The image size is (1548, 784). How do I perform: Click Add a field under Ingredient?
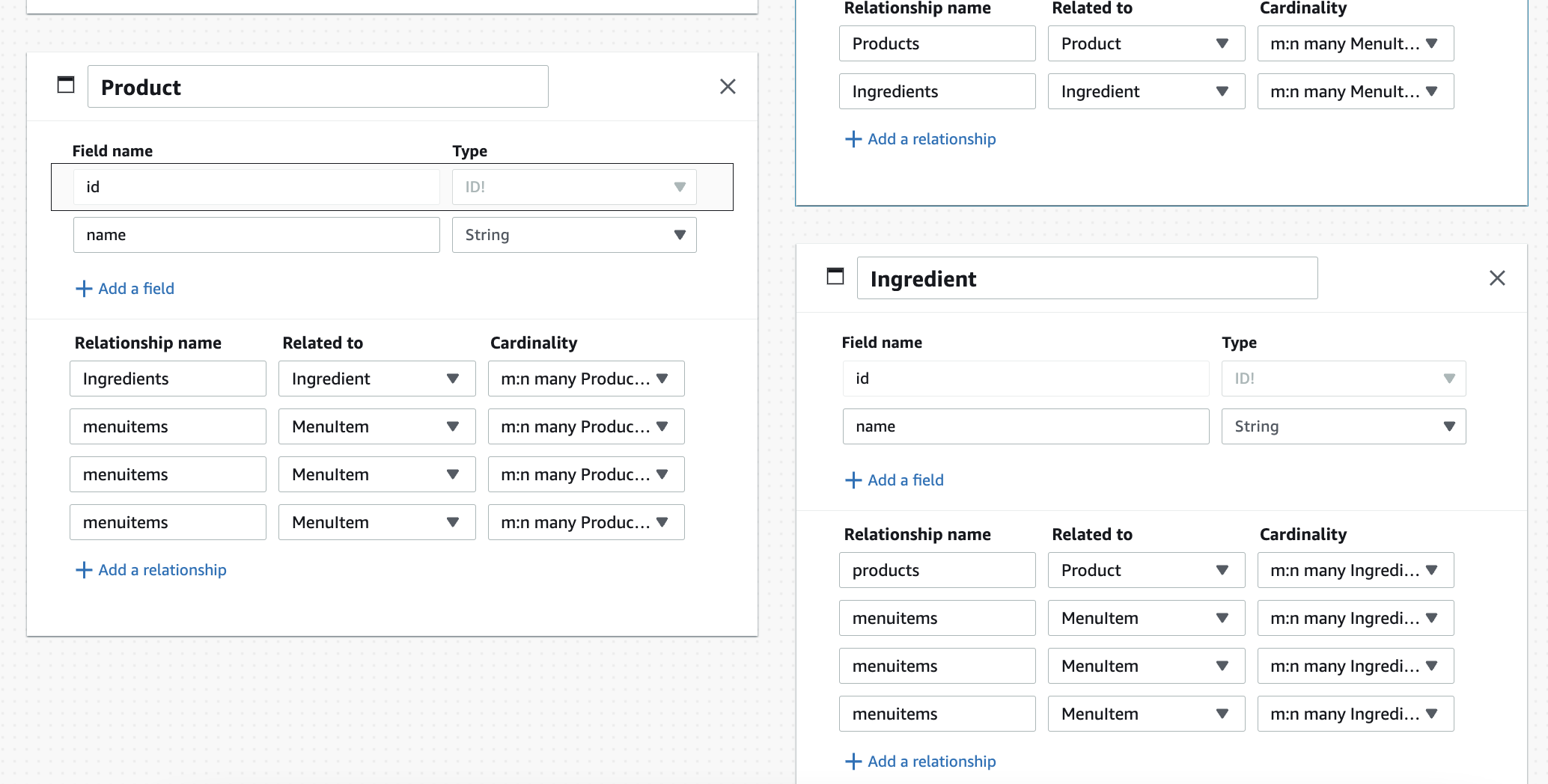905,480
